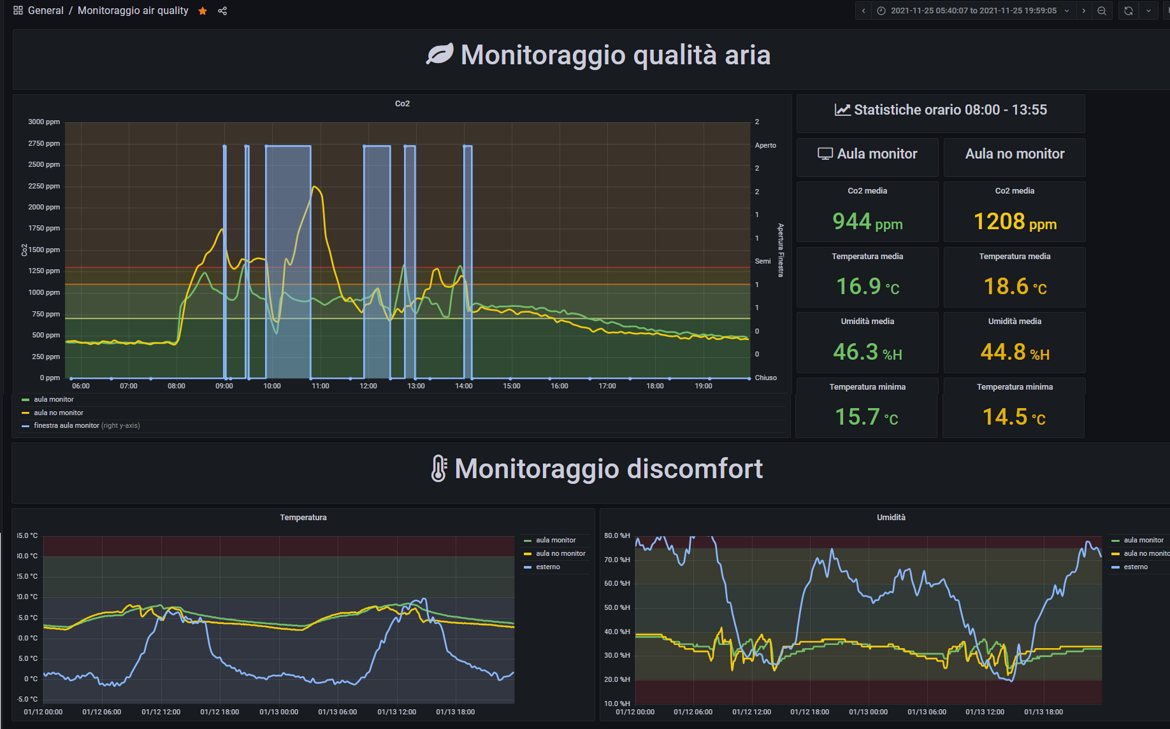Click the Co2 media 944 ppm stat
Viewport: 1170px width, 729px height.
coord(867,222)
